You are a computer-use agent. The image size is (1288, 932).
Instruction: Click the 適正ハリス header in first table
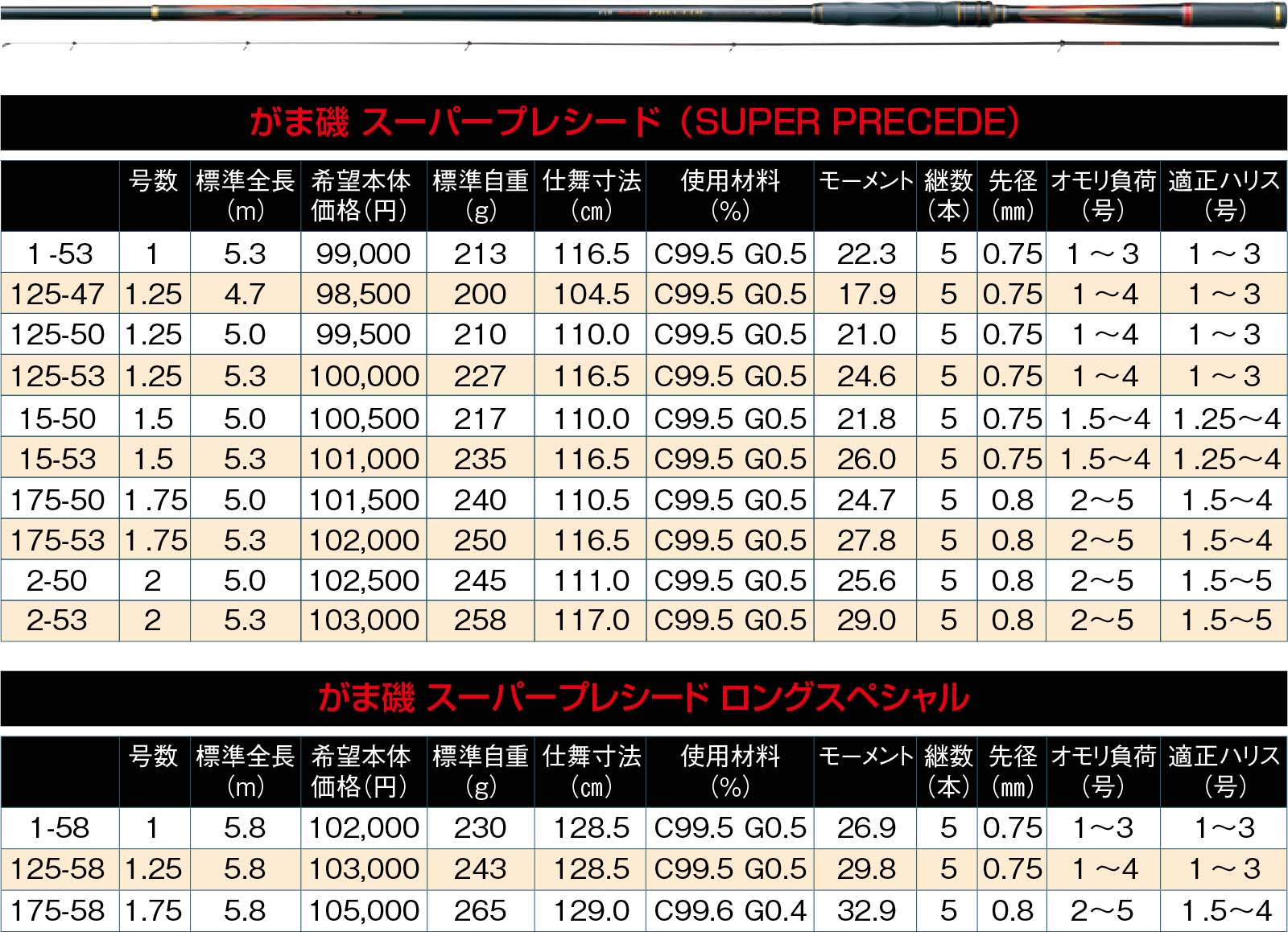(1224, 196)
